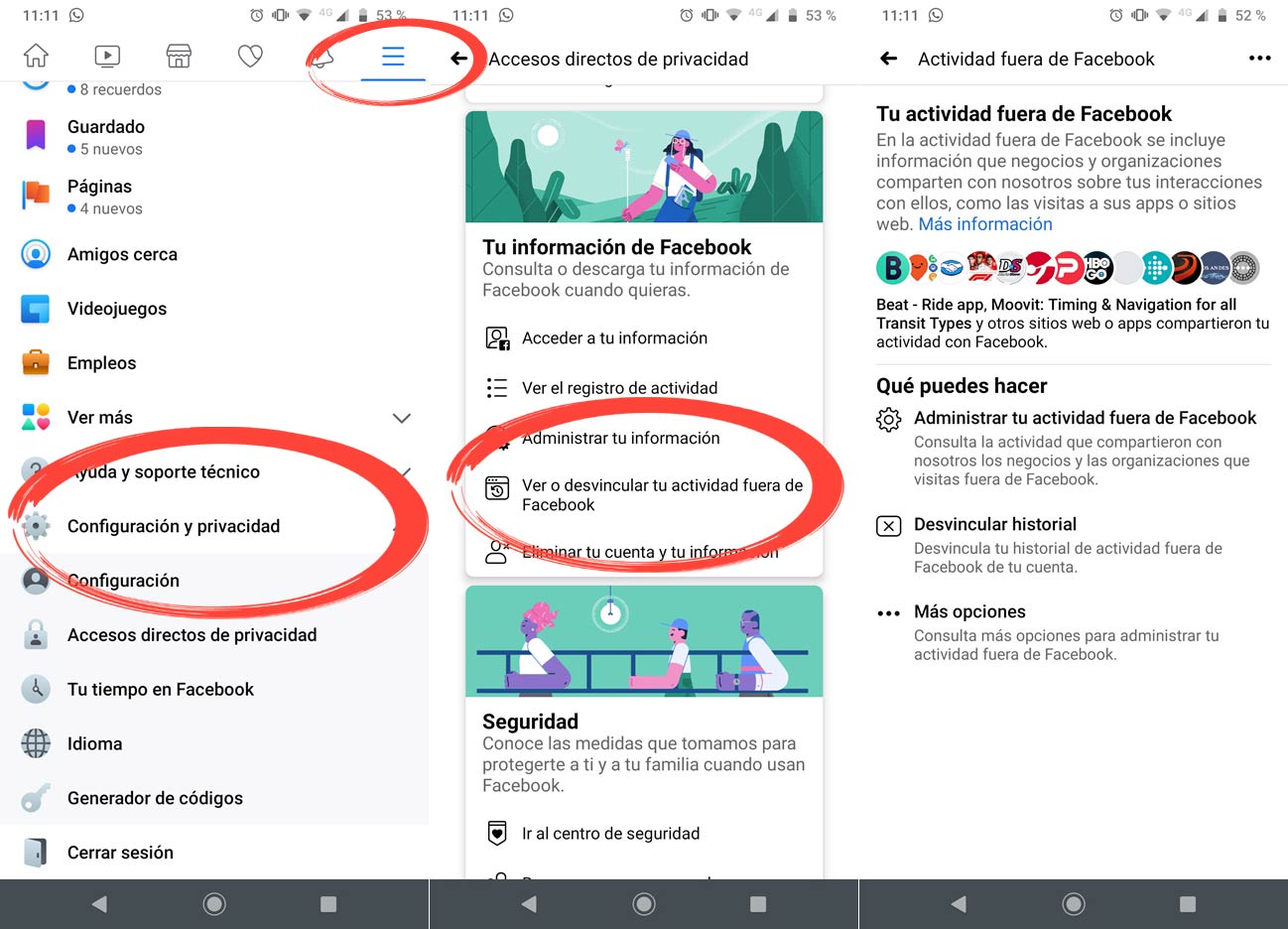Tap the Administrar actividad gear icon
The height and width of the screenshot is (929, 1288).
click(x=889, y=419)
